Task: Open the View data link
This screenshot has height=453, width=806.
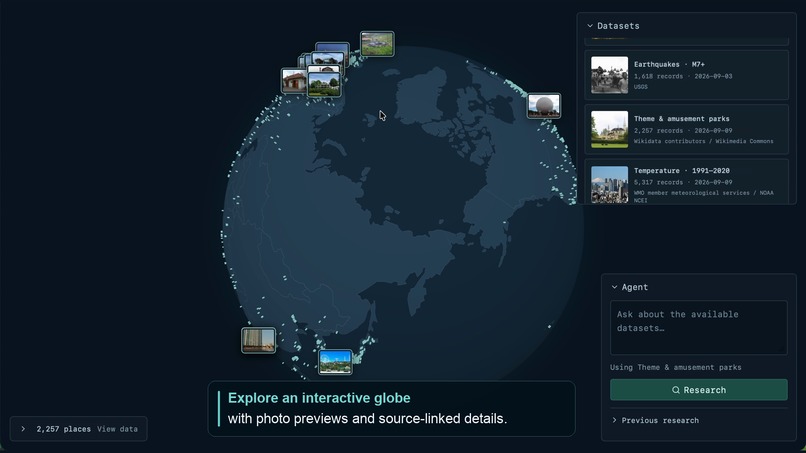Action: [x=117, y=429]
